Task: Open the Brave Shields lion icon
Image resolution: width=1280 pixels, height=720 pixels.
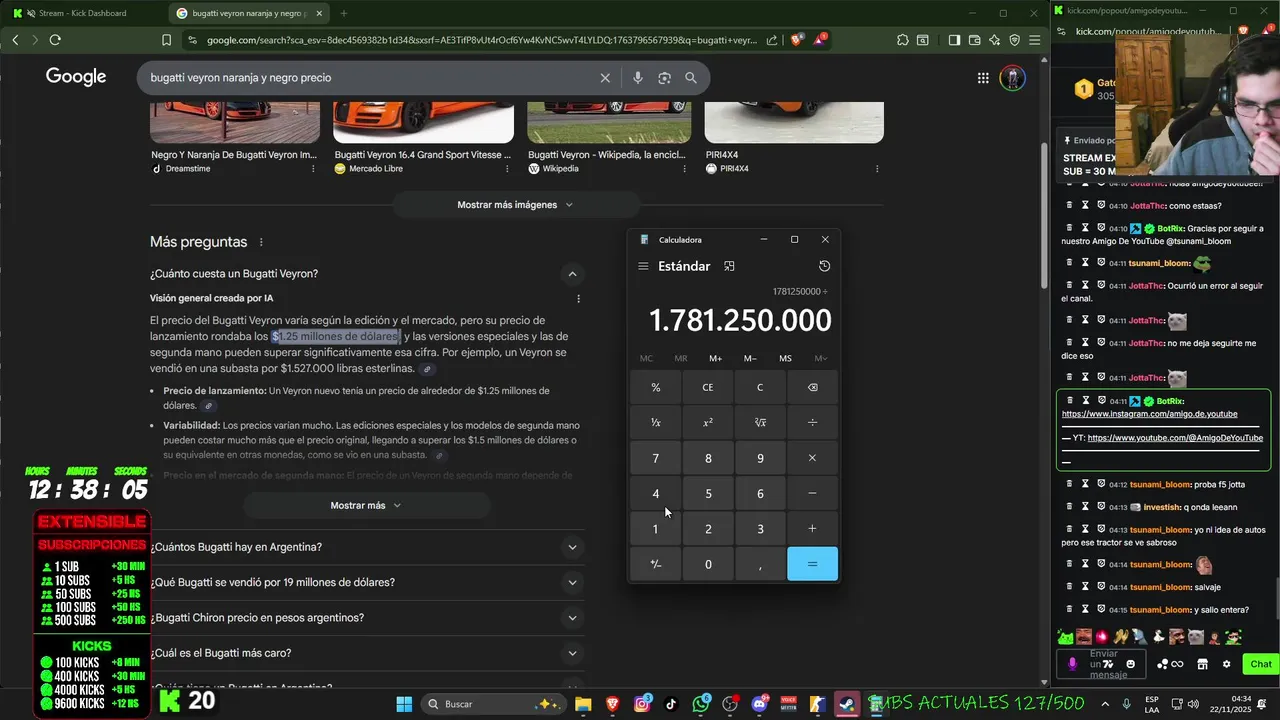Action: [x=797, y=40]
